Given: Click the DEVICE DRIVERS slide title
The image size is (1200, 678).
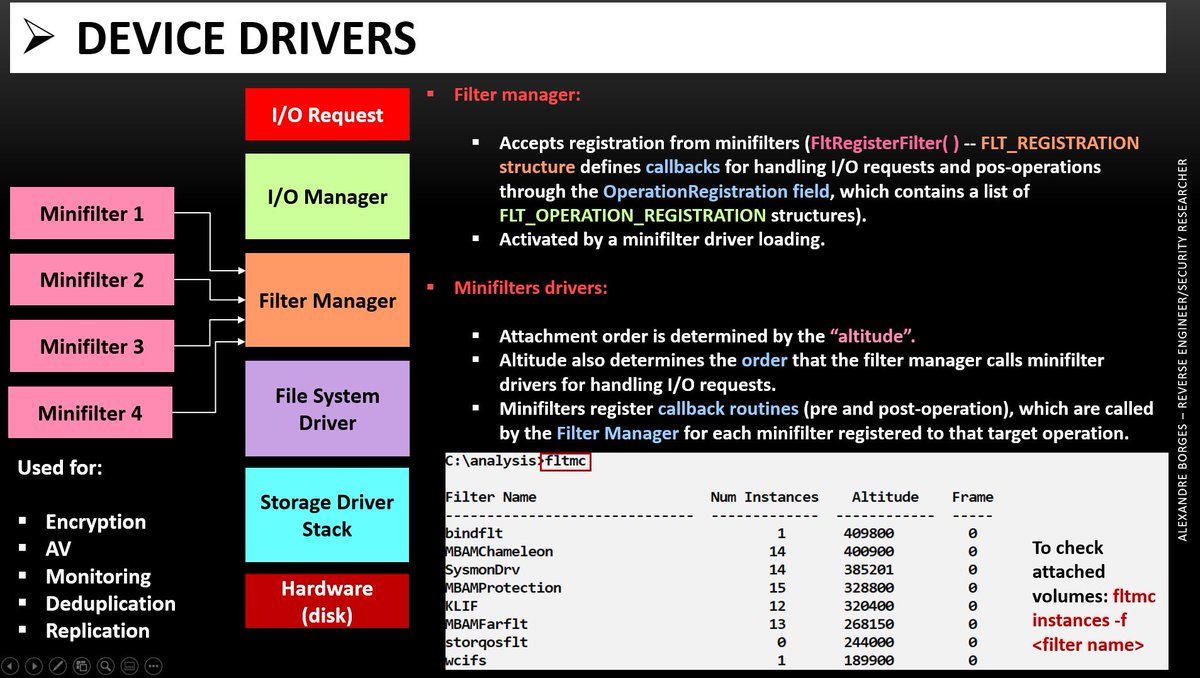Looking at the screenshot, I should [246, 39].
